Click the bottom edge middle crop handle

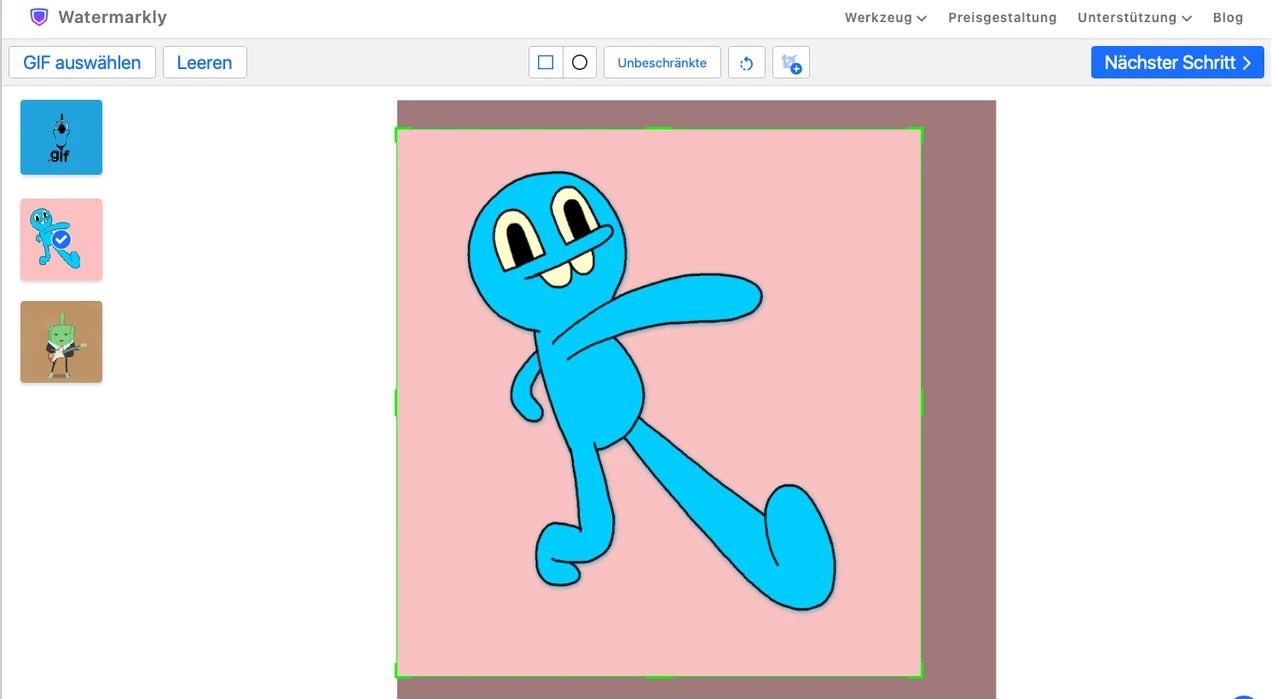click(659, 677)
